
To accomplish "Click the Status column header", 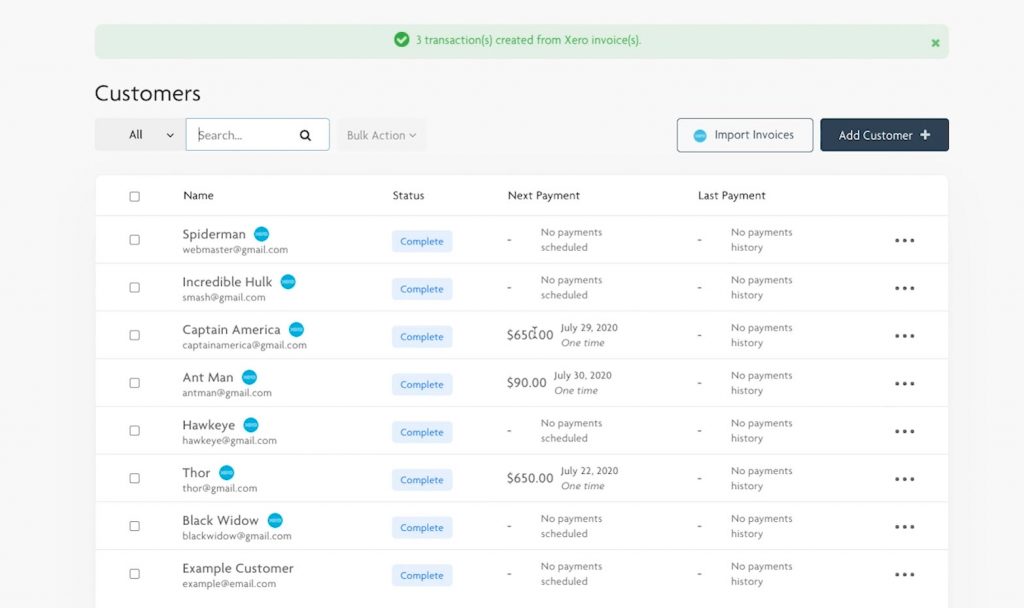I will (x=408, y=195).
